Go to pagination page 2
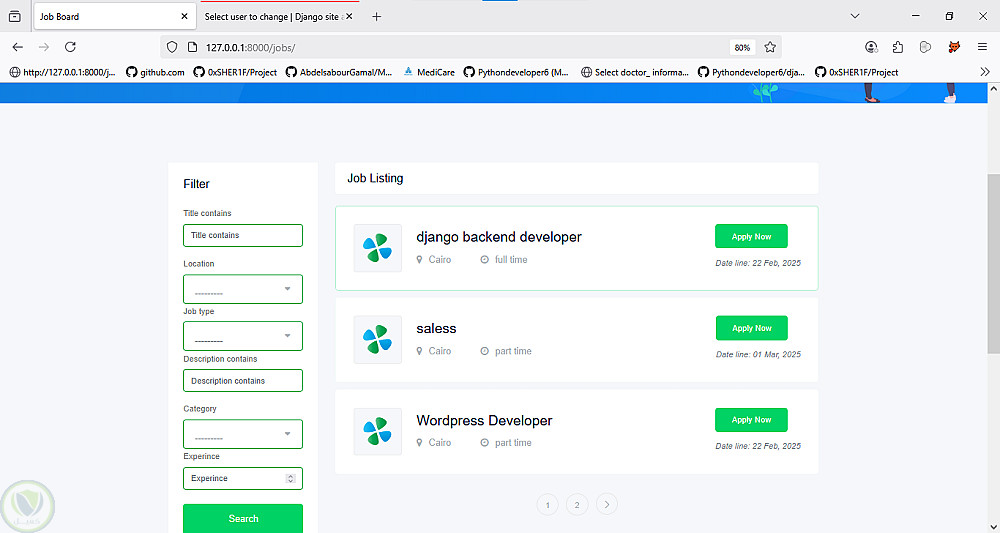Viewport: 1000px width, 533px height. 577,505
